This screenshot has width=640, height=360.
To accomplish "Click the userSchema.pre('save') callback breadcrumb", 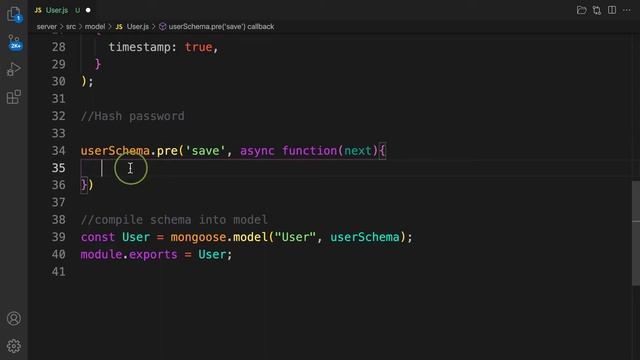I will (216, 27).
